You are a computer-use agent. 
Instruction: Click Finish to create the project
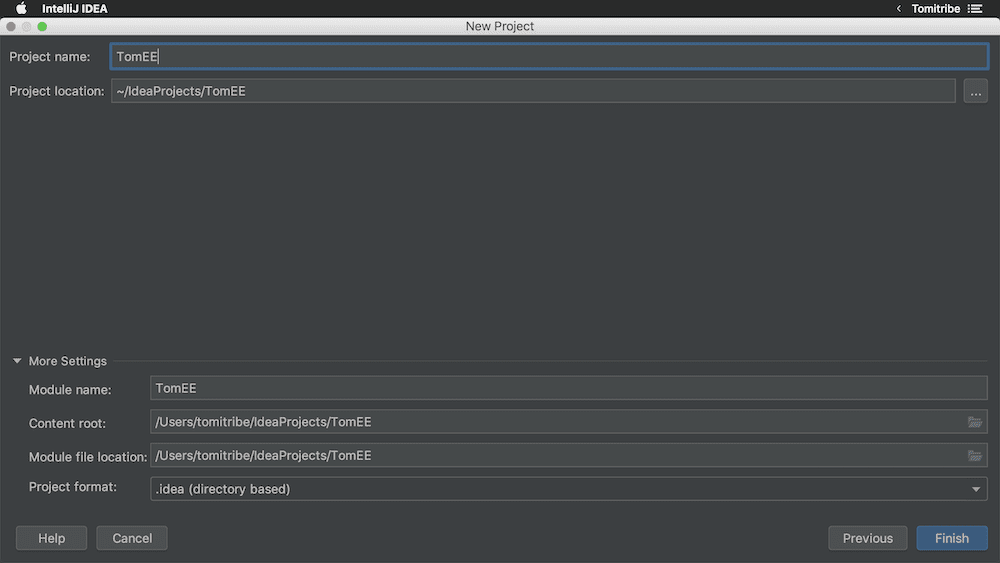click(951, 538)
